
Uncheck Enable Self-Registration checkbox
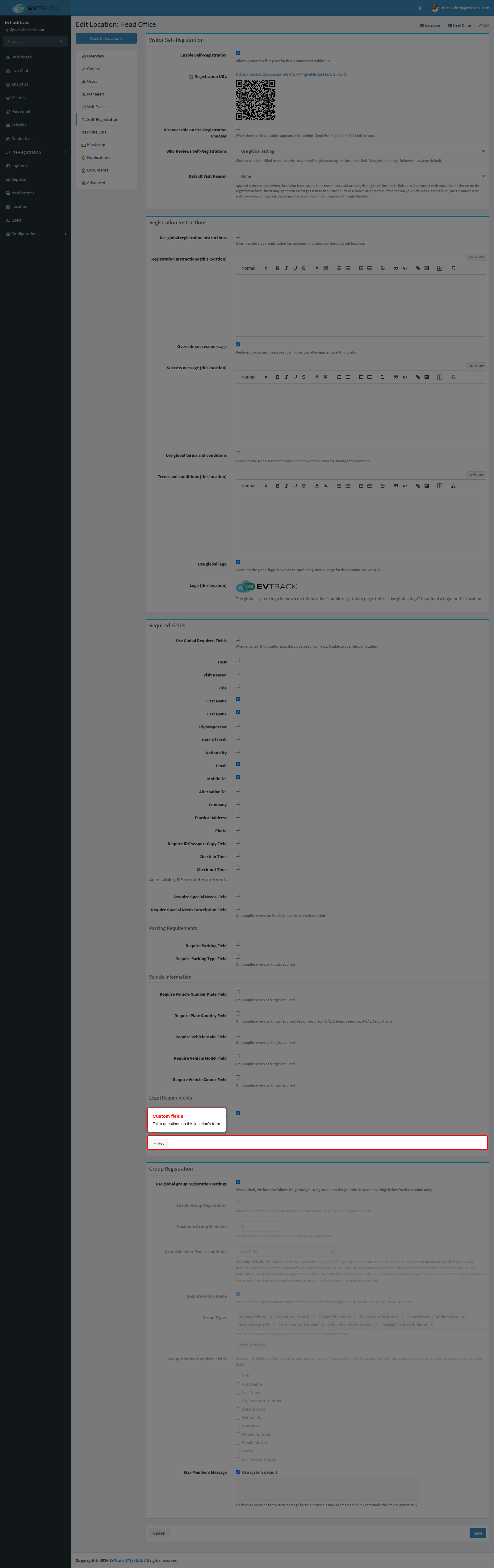click(x=238, y=53)
